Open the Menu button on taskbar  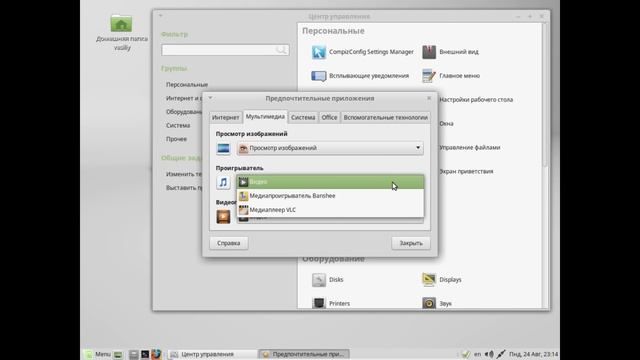(x=98, y=354)
